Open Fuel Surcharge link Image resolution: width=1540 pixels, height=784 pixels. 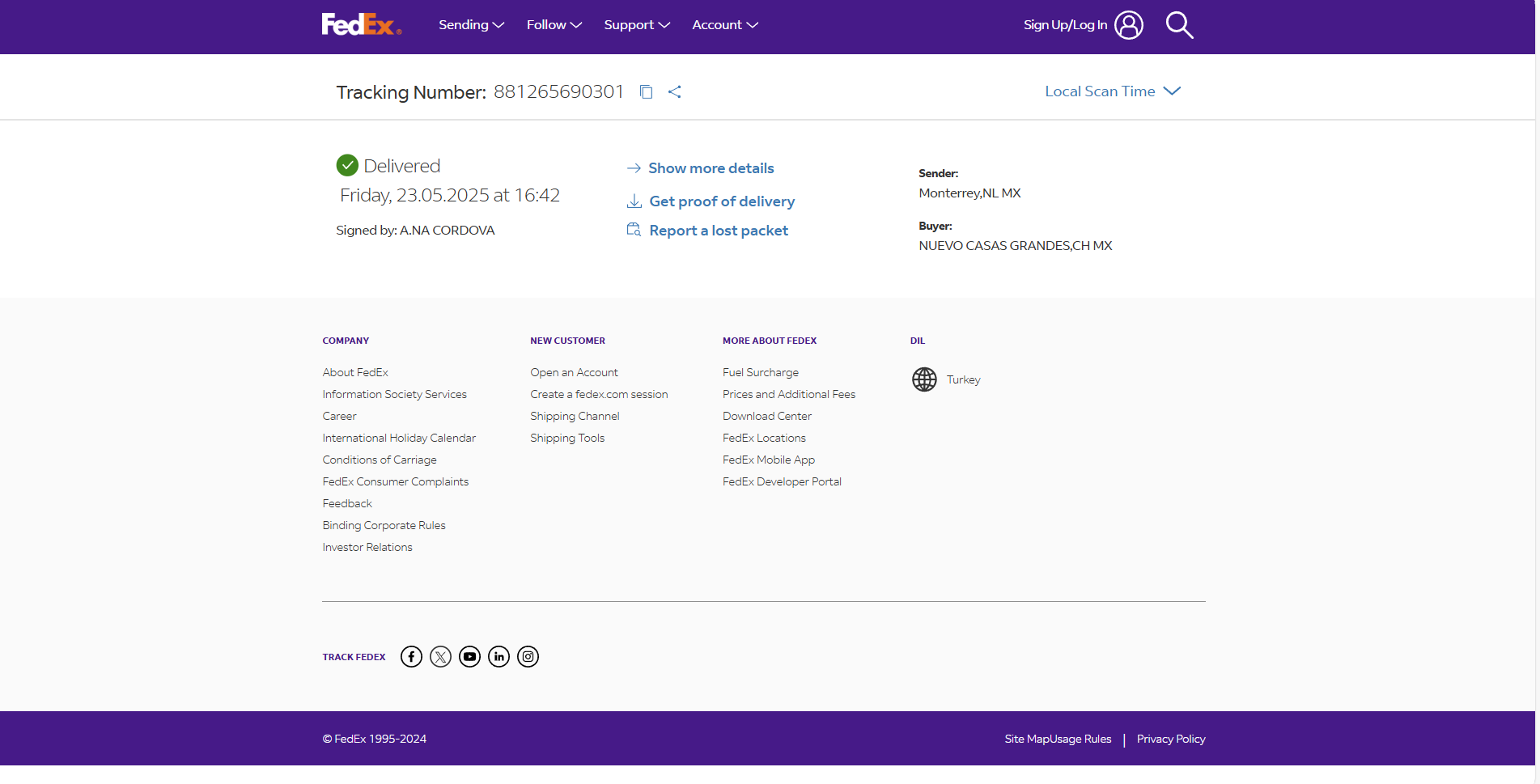761,372
